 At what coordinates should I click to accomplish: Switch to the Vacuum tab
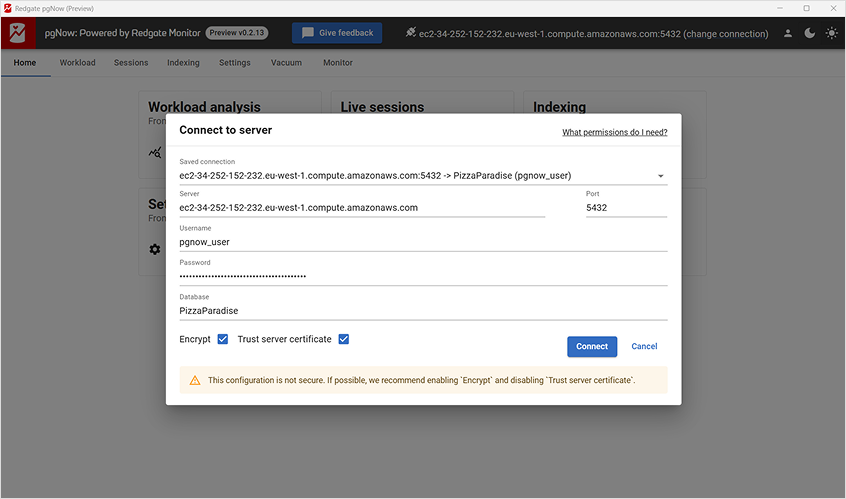pos(286,62)
